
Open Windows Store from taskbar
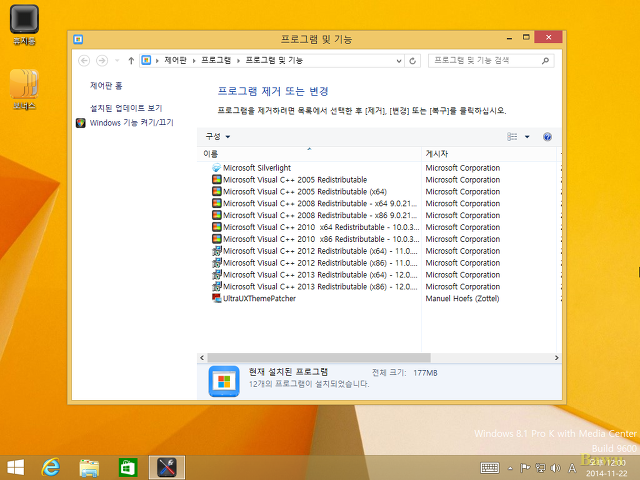pos(128,468)
